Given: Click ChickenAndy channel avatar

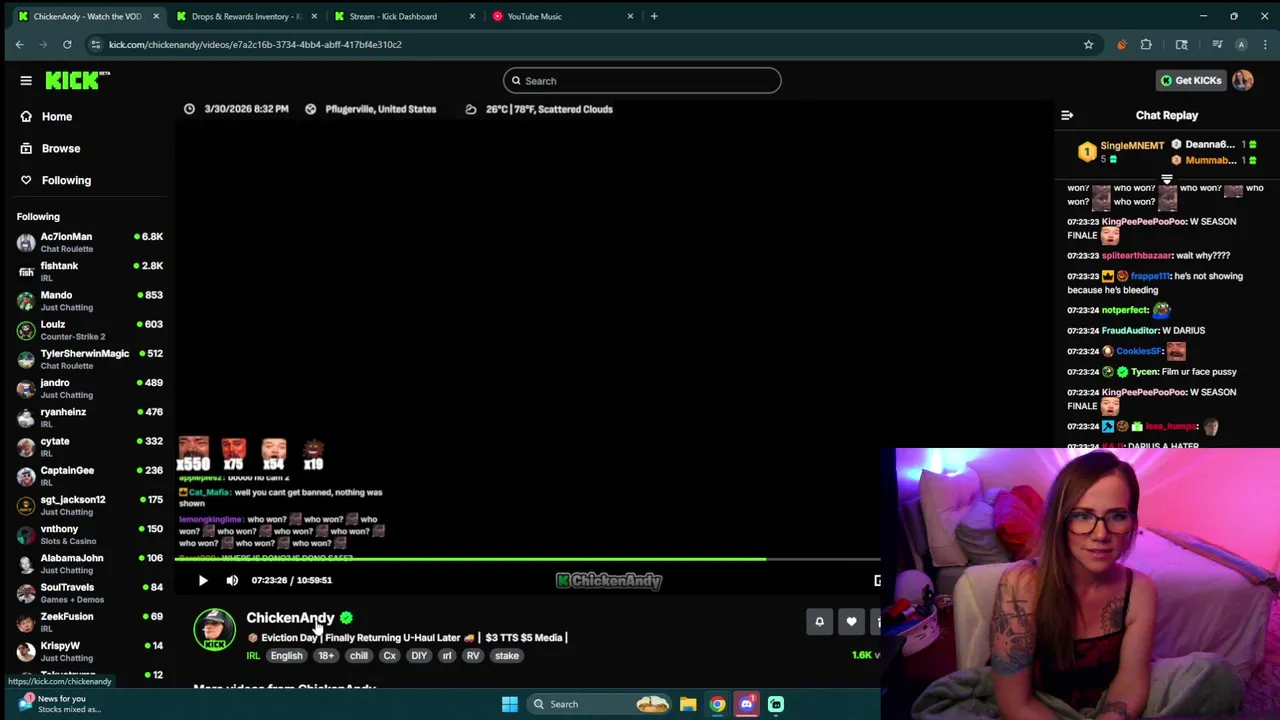Looking at the screenshot, I should pyautogui.click(x=215, y=630).
